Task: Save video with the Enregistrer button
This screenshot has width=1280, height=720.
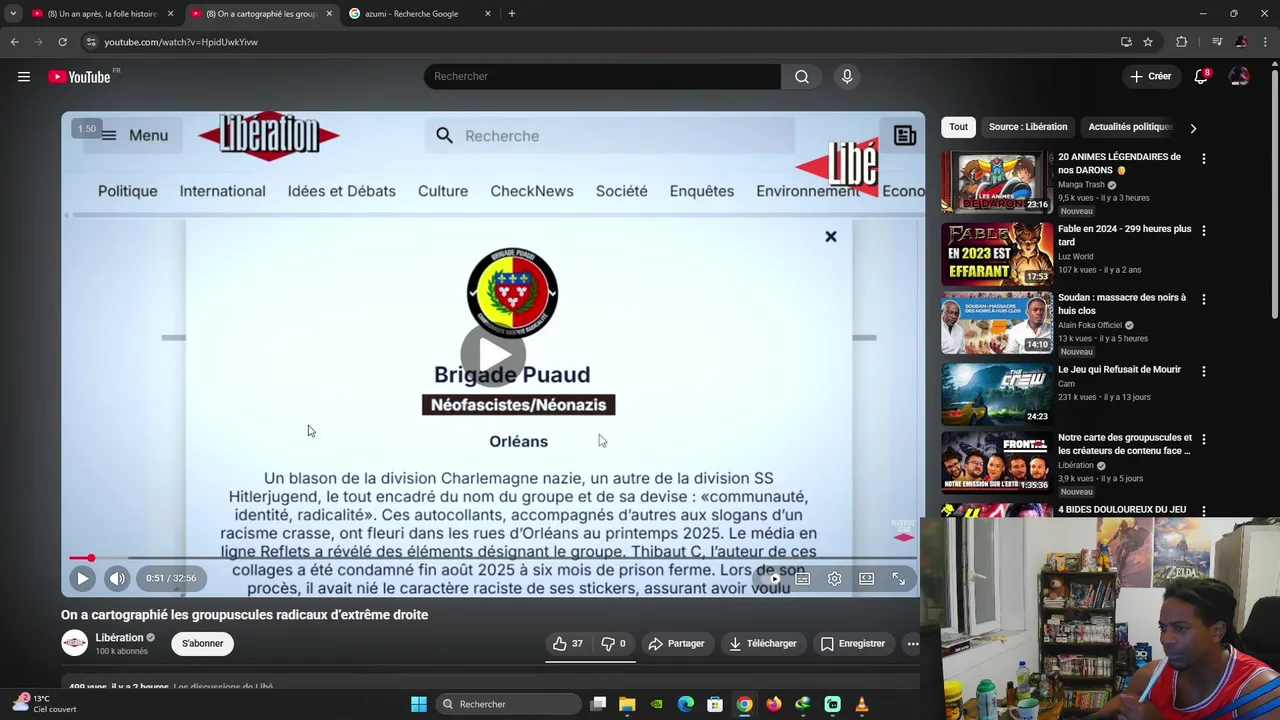Action: pos(853,643)
